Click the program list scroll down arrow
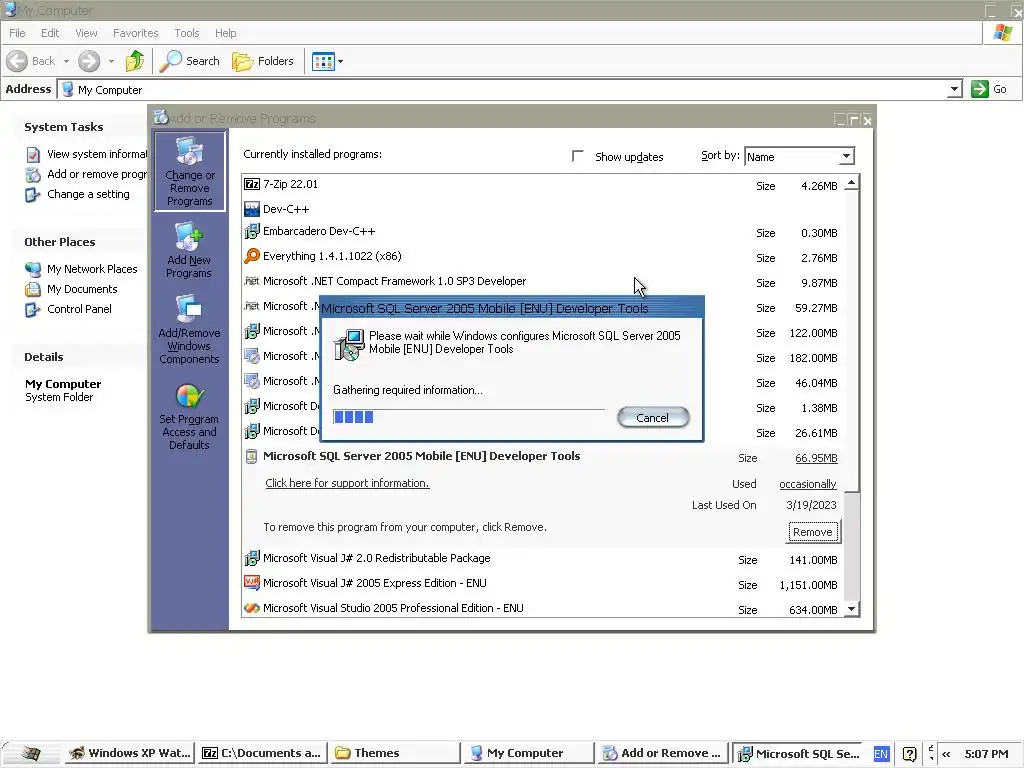This screenshot has width=1024, height=768. (x=852, y=609)
